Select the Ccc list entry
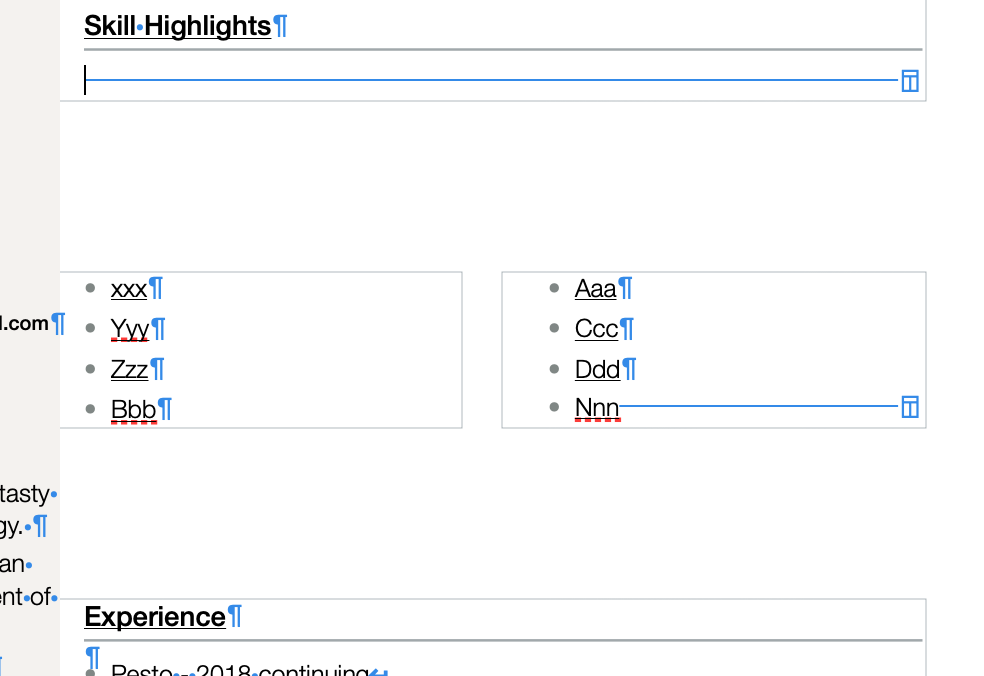 (x=596, y=329)
